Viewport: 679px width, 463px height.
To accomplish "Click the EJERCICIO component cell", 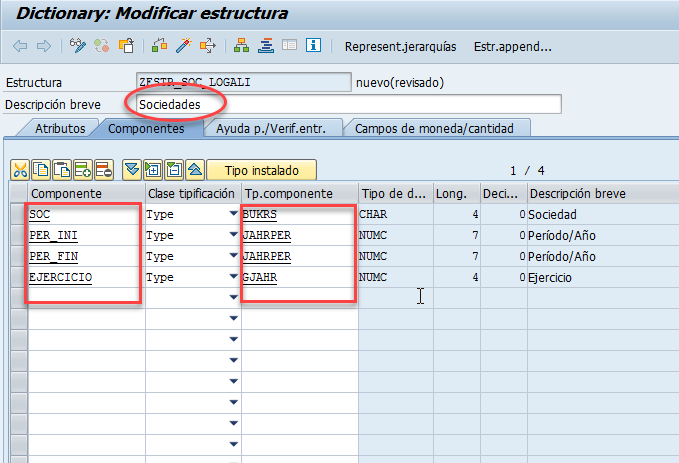I will tap(86, 277).
